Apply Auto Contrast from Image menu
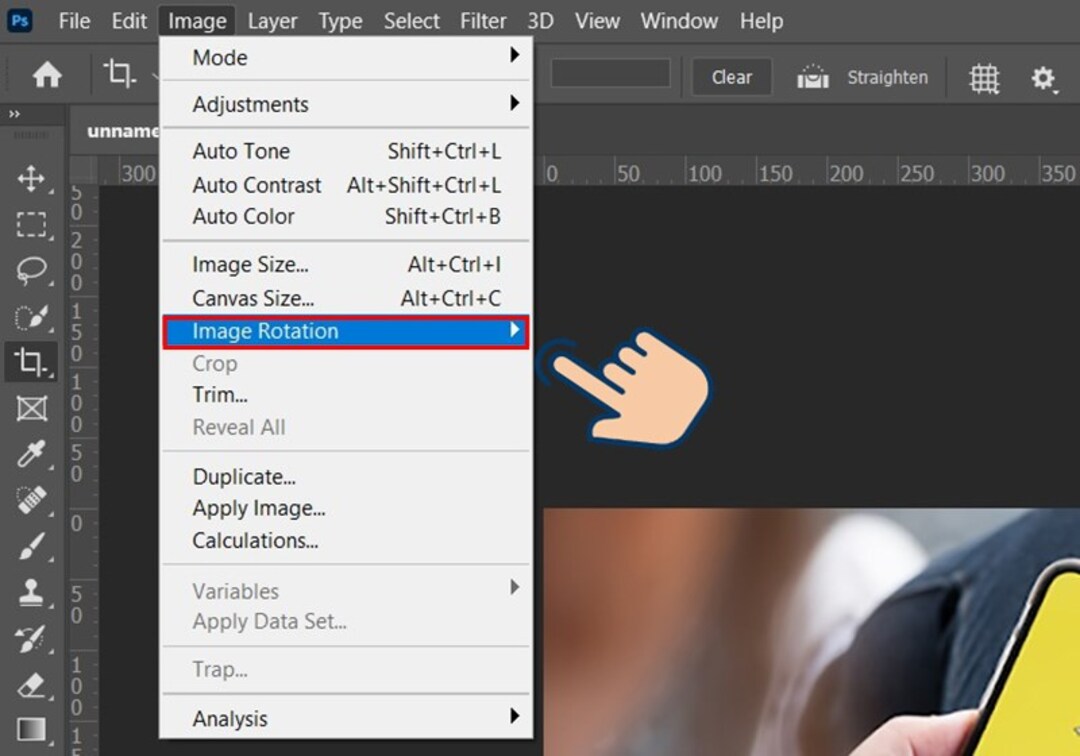This screenshot has width=1080, height=756. (346, 185)
